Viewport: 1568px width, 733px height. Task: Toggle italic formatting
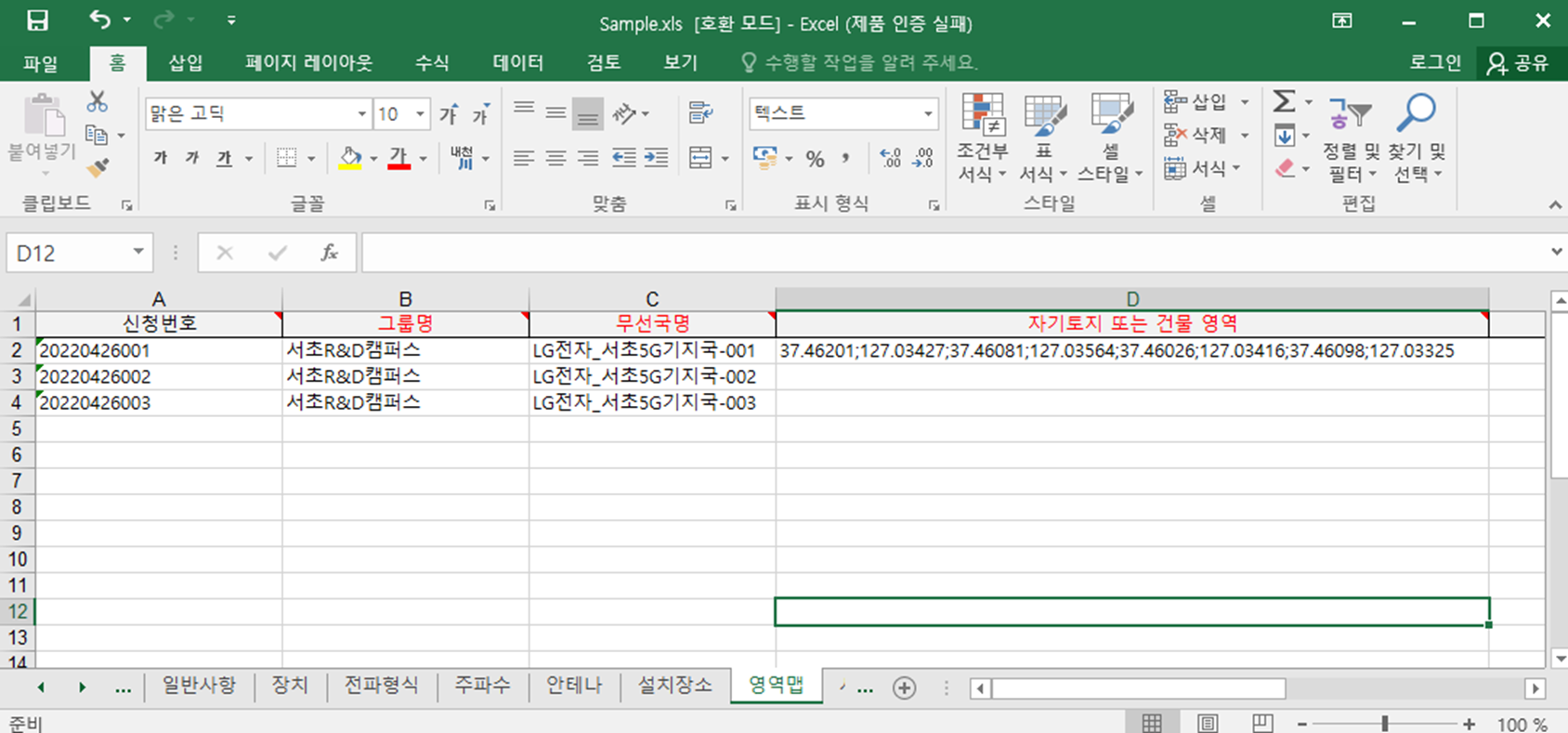click(x=192, y=158)
